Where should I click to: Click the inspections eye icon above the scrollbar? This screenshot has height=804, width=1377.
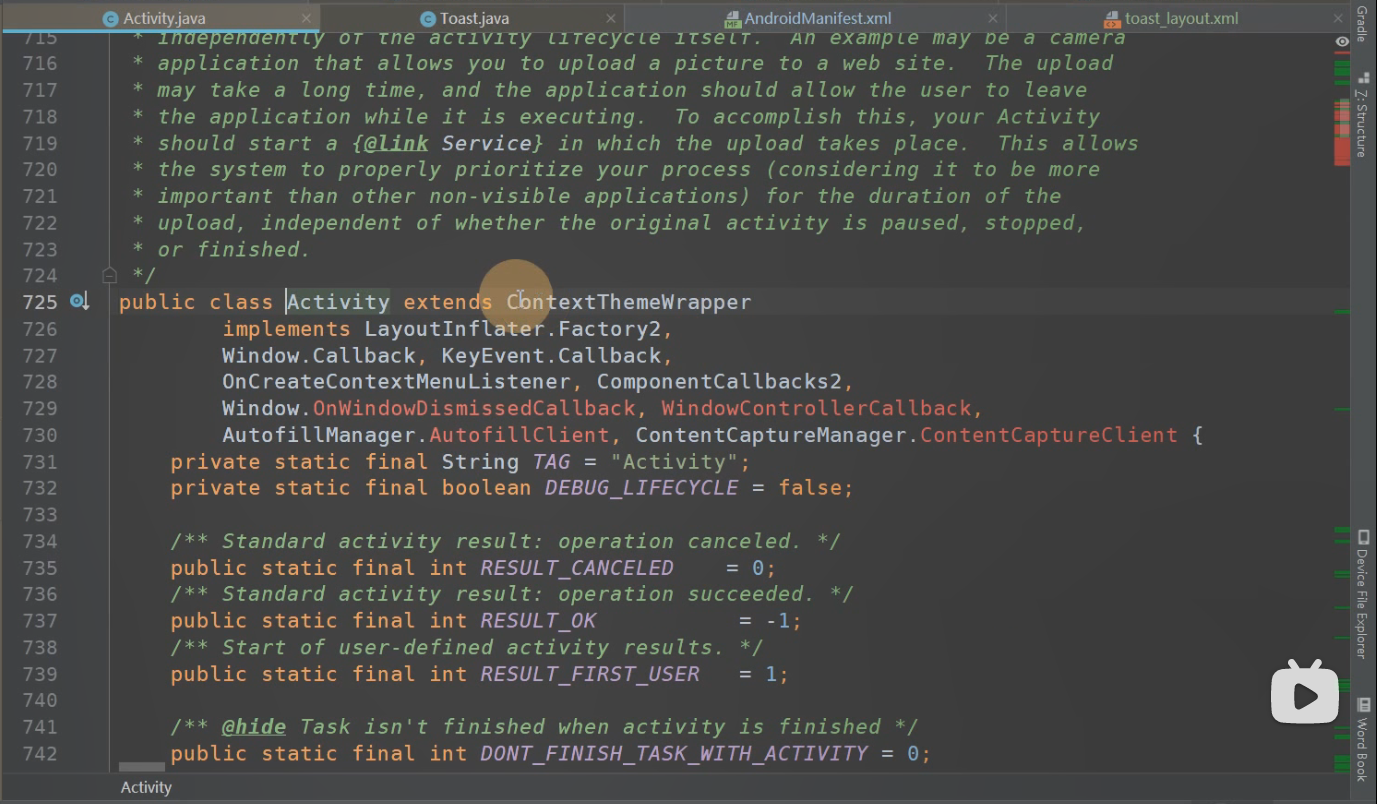coord(1342,41)
